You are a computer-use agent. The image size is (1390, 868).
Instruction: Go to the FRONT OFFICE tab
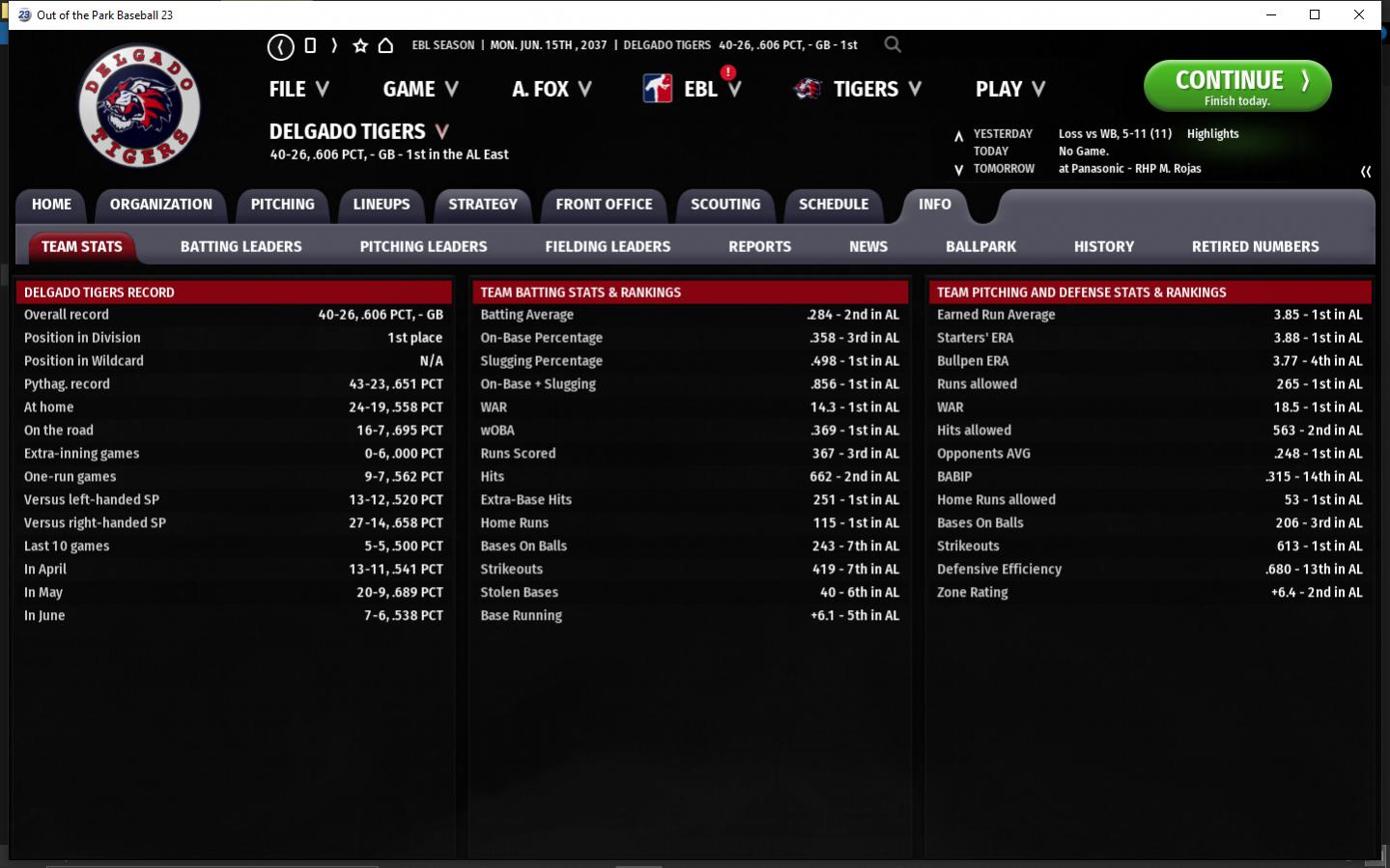pos(605,205)
